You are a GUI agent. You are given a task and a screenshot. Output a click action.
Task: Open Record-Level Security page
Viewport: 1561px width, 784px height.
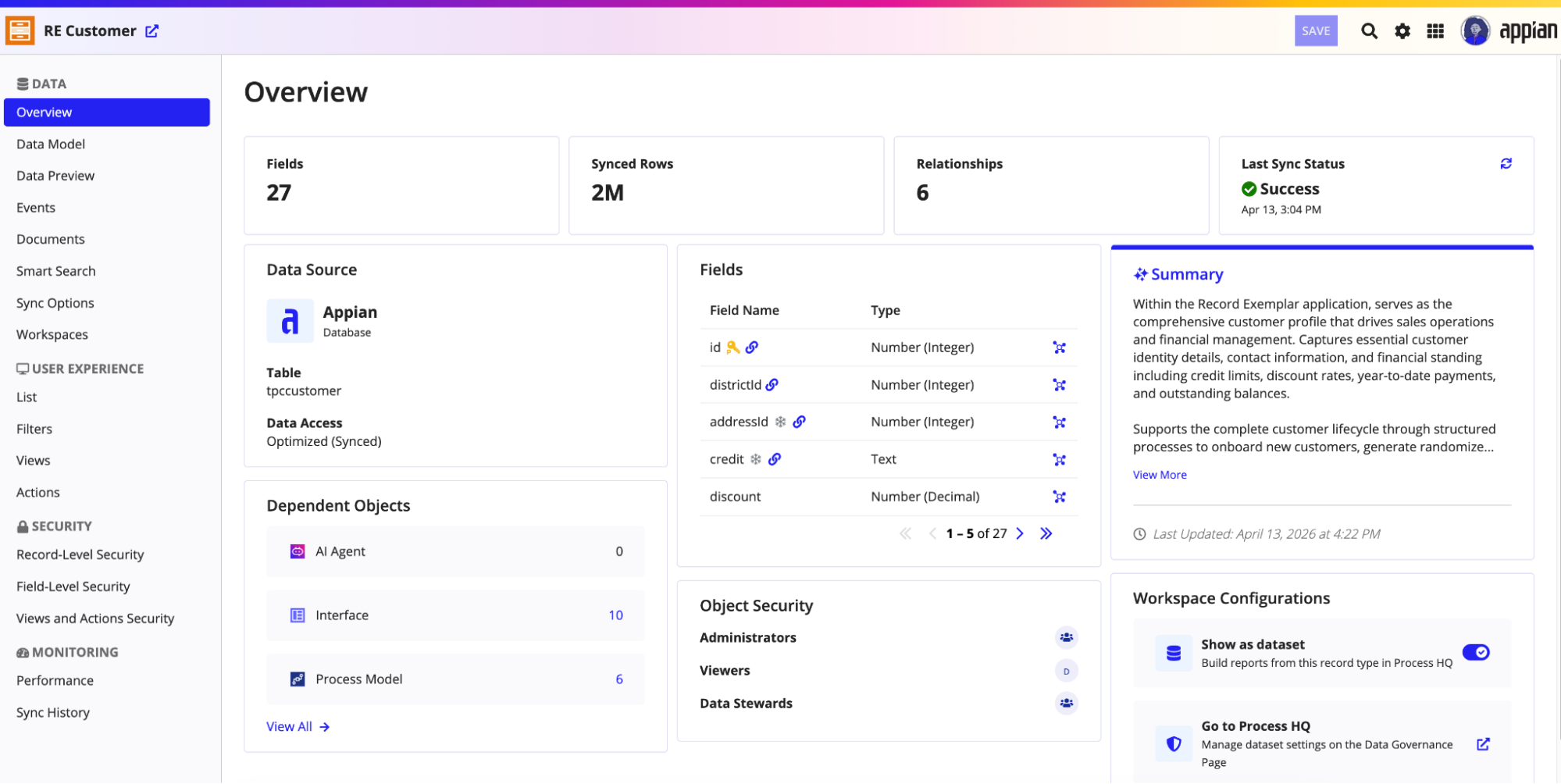point(107,554)
